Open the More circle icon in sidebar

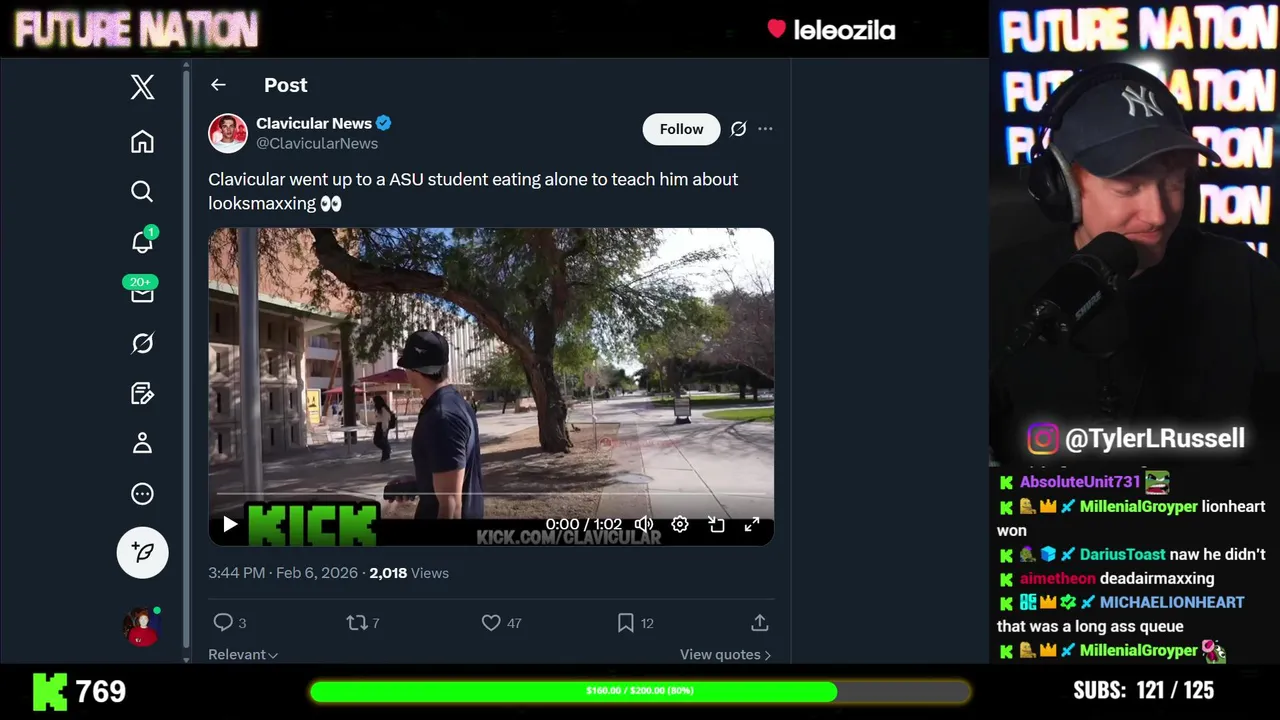pyautogui.click(x=142, y=493)
